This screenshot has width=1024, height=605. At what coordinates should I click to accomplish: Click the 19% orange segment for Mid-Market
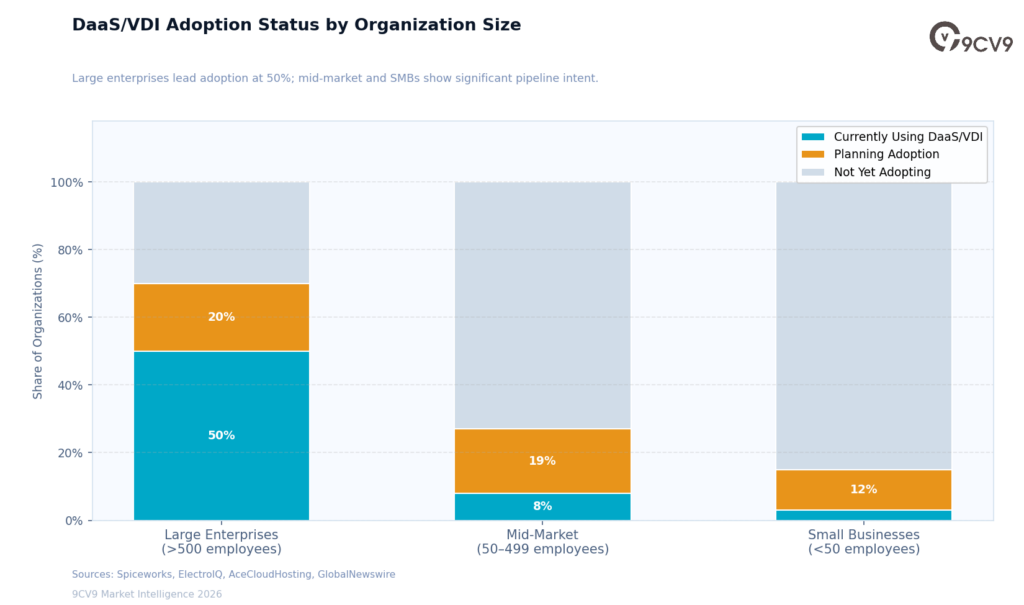coord(543,461)
